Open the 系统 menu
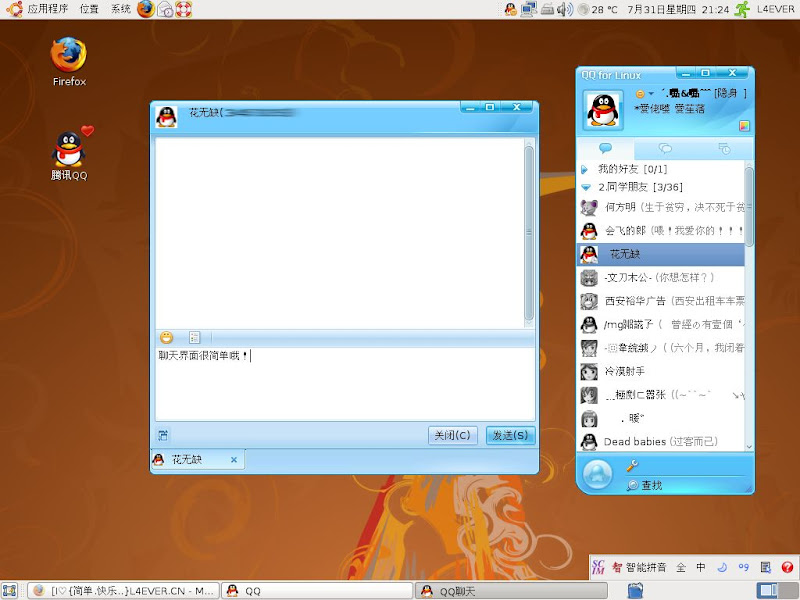 [121, 9]
